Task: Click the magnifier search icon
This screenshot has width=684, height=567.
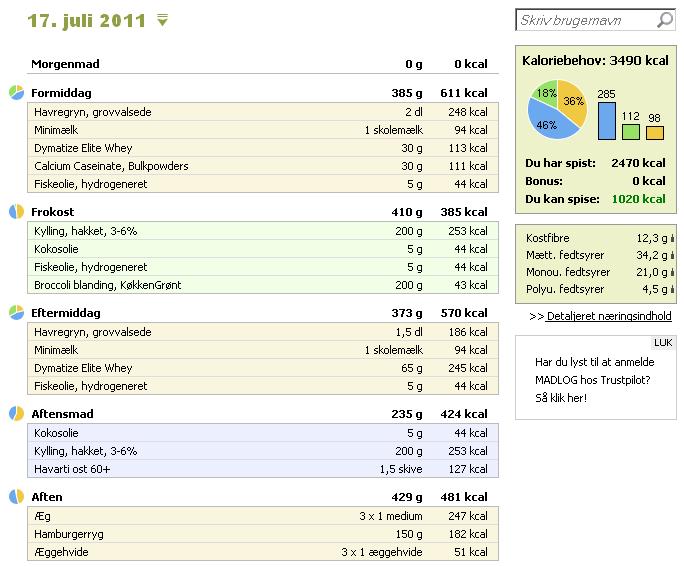Action: tap(665, 20)
